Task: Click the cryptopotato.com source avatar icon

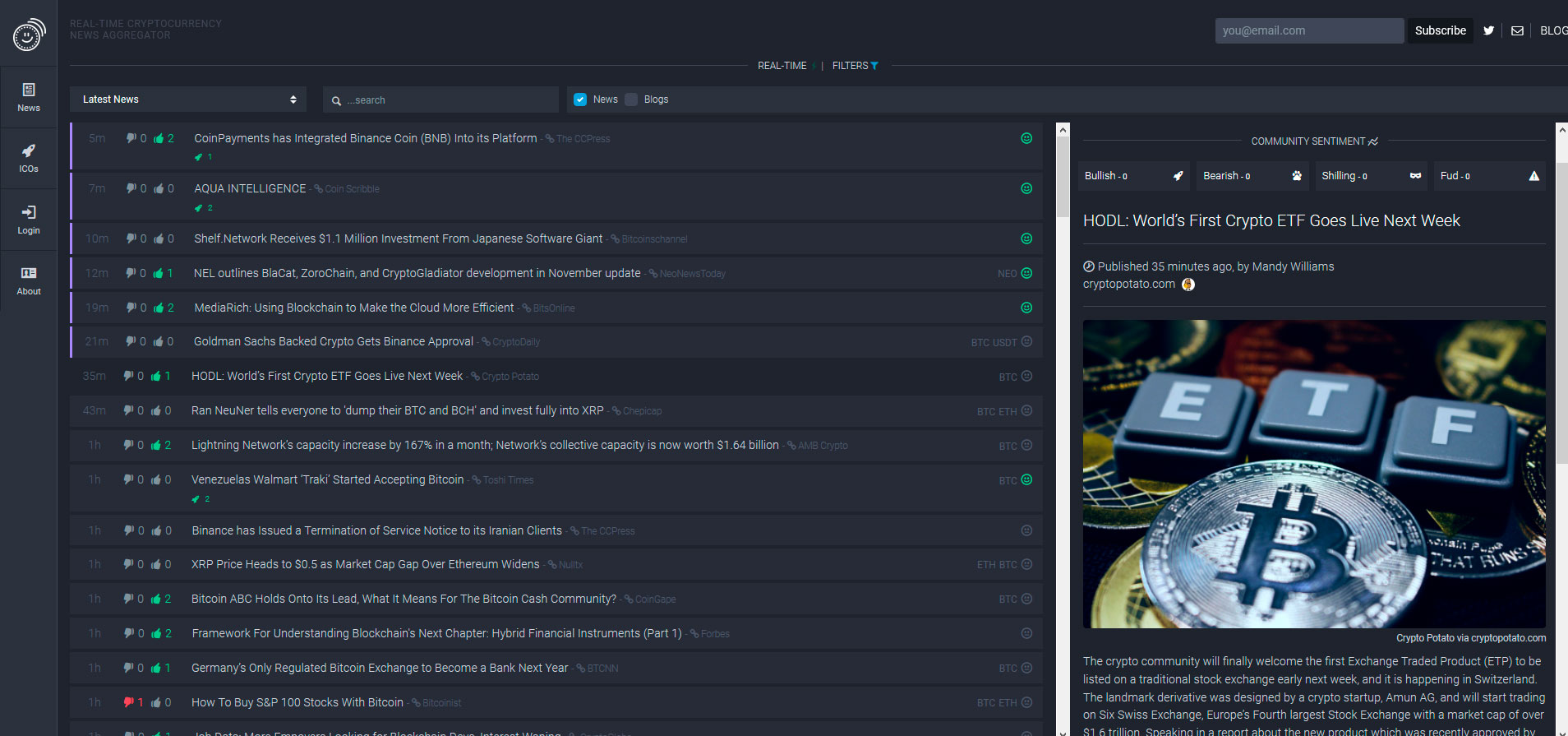Action: pos(1188,285)
